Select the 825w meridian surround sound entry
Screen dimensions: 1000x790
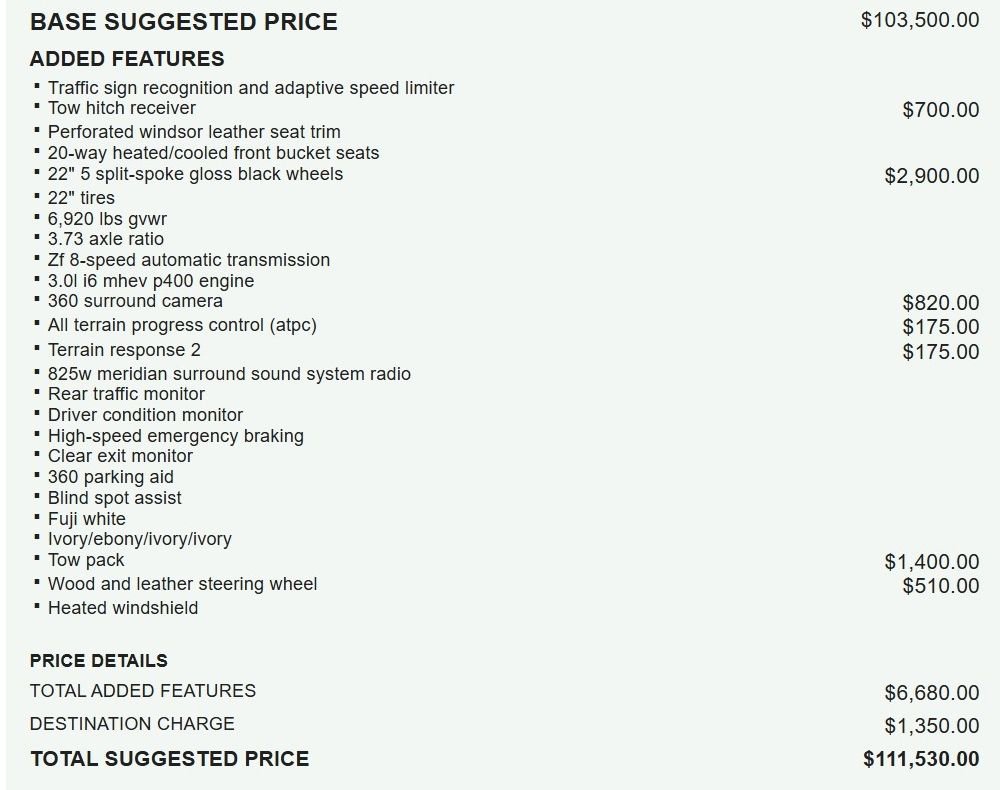(x=230, y=374)
